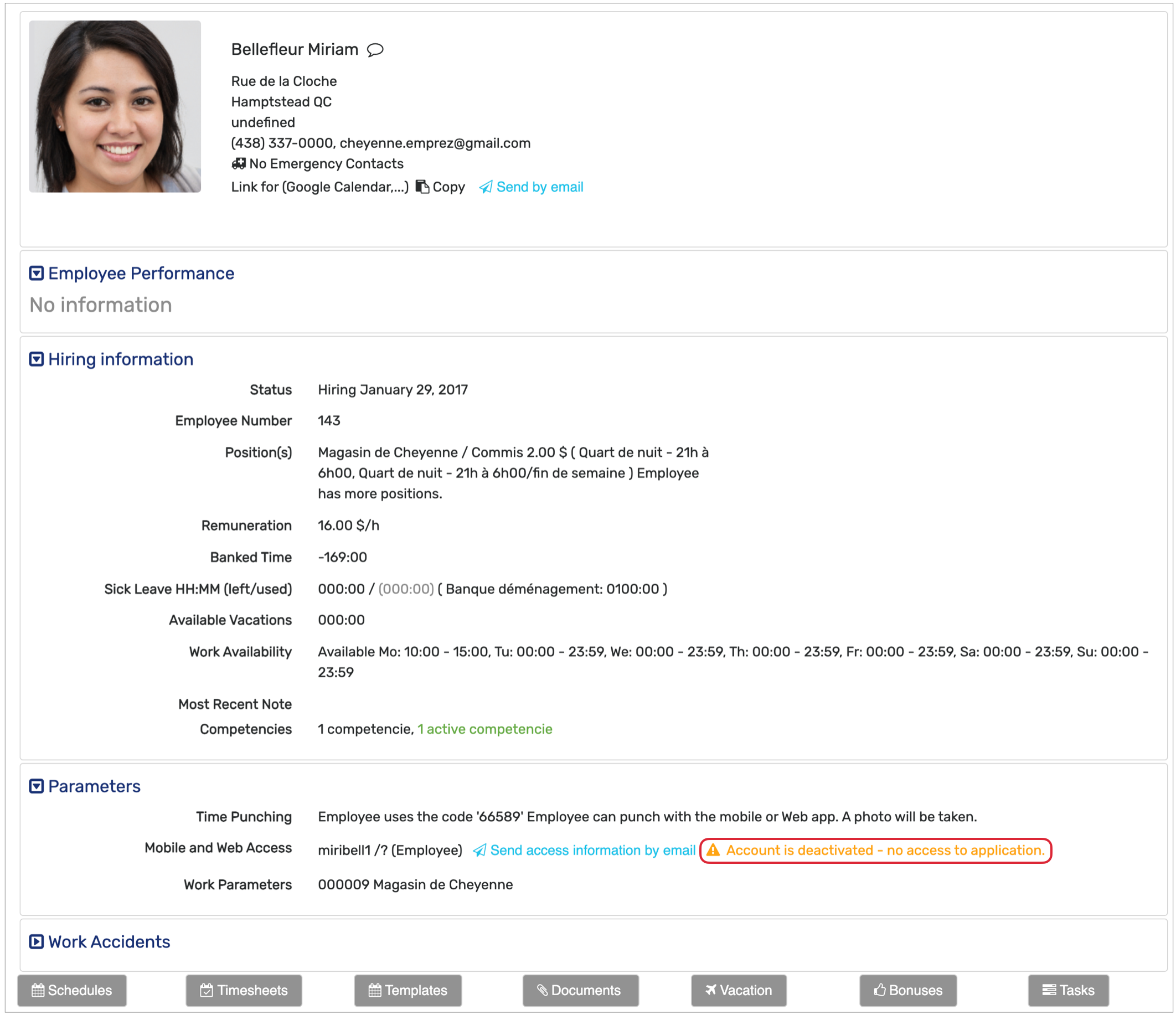This screenshot has height=1020, width=1176.
Task: Open the Timesheets button
Action: coord(244,991)
